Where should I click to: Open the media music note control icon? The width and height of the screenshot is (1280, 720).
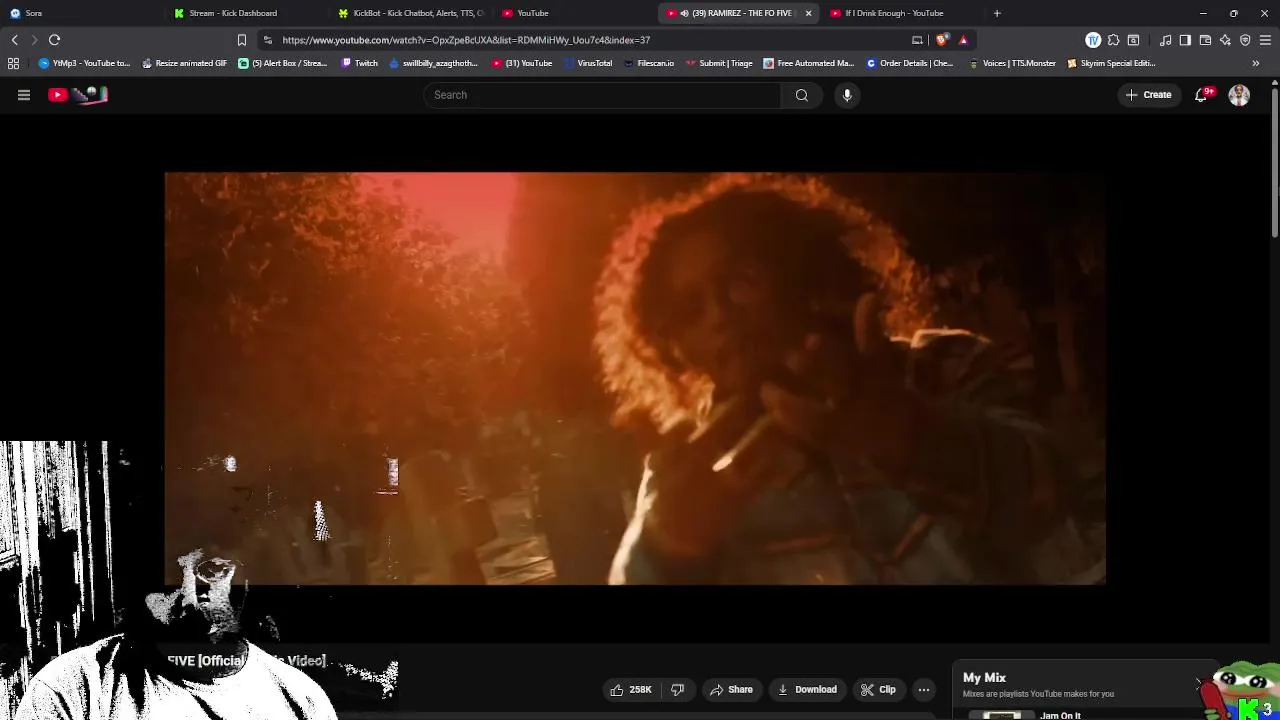[1166, 40]
